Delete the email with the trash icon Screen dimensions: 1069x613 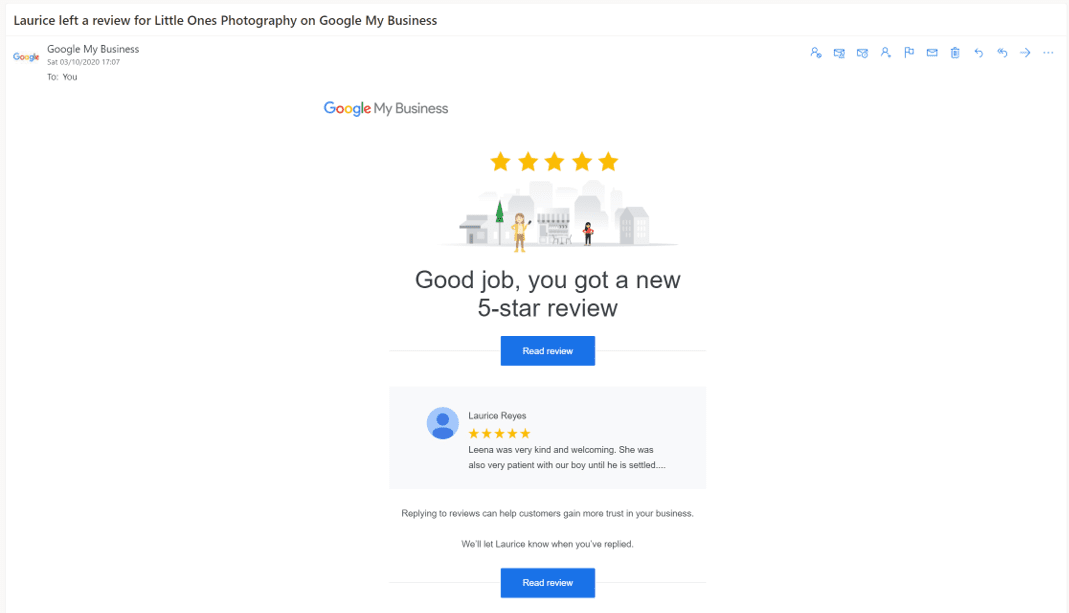tap(955, 53)
